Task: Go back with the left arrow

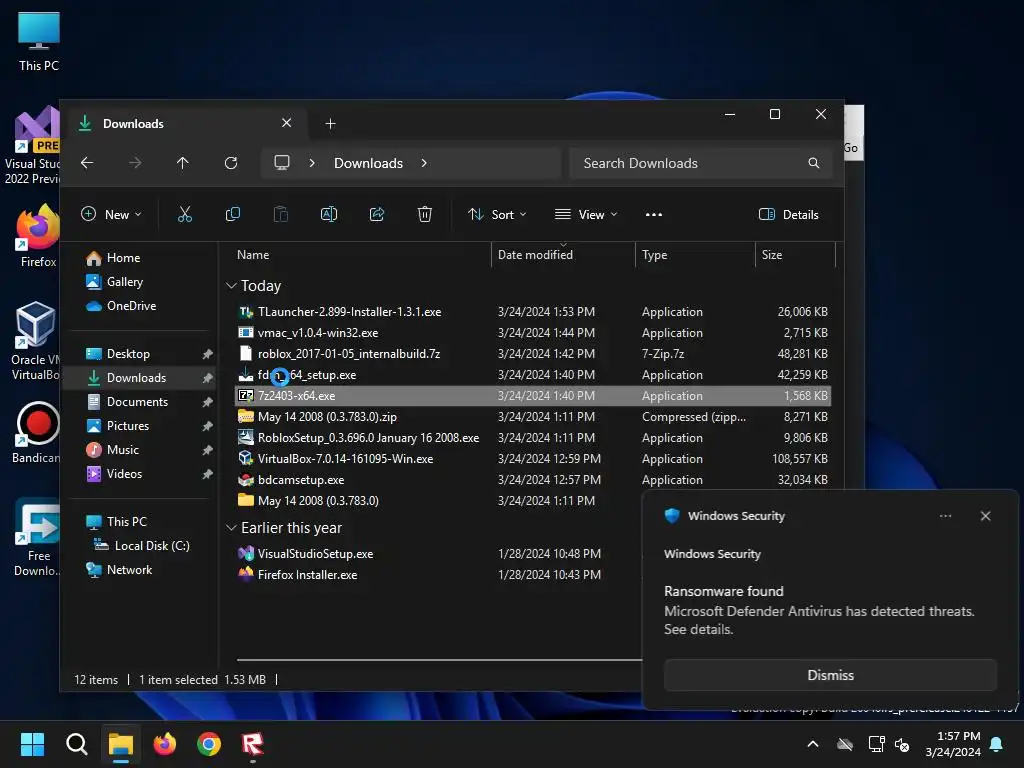Action: (x=87, y=163)
